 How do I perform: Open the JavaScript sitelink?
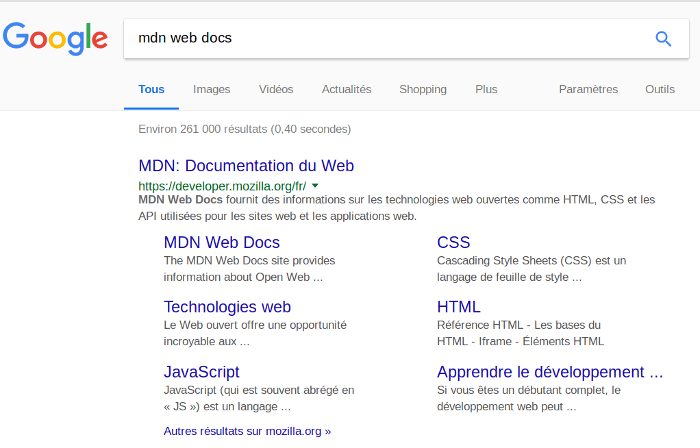(x=201, y=372)
